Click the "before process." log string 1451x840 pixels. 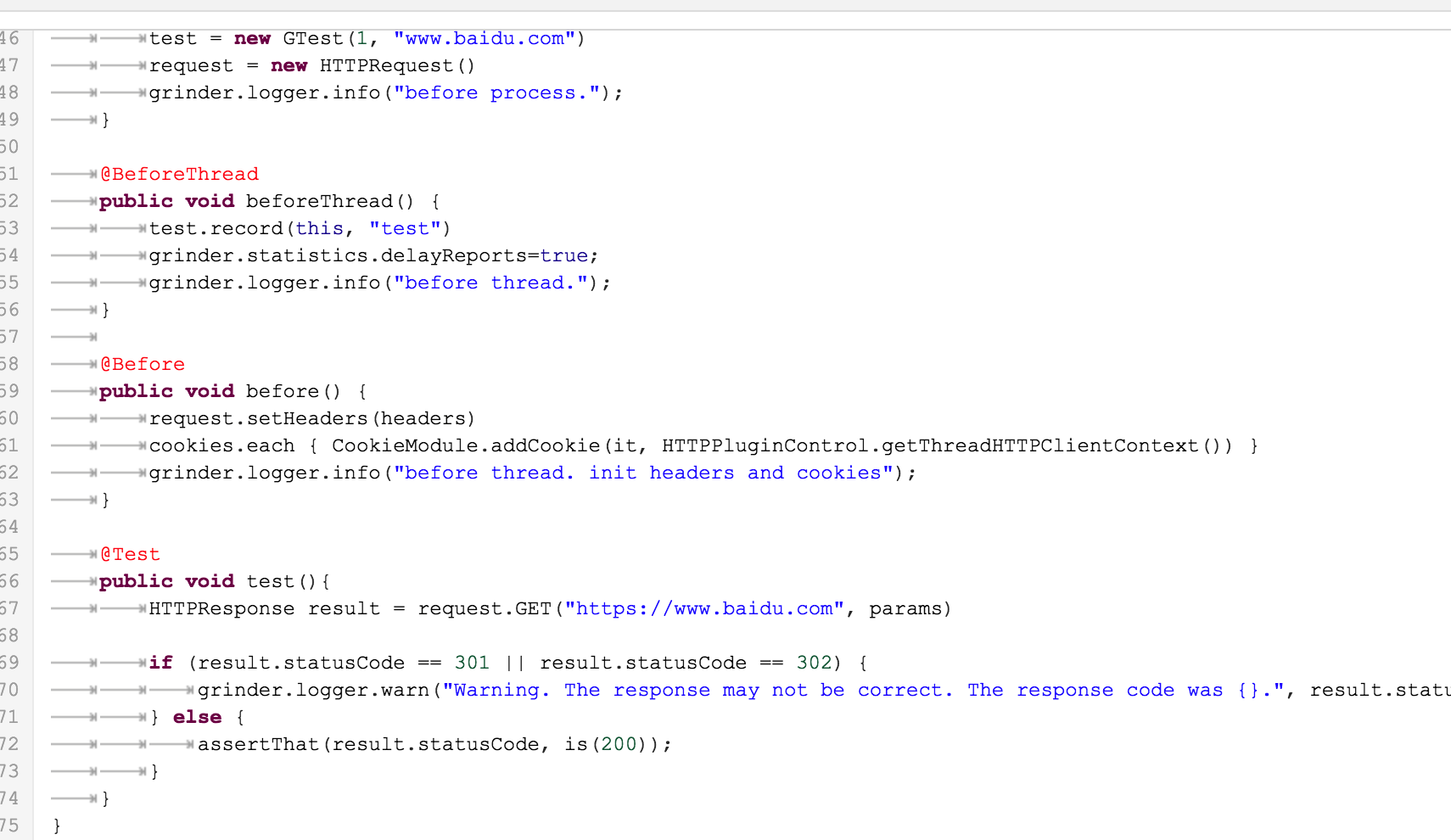[497, 92]
